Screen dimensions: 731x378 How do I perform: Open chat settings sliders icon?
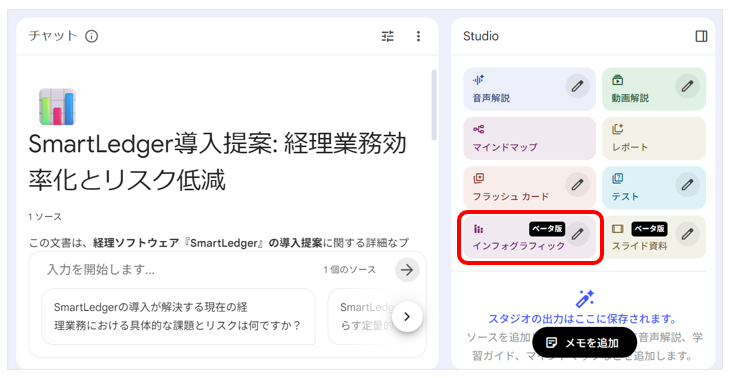click(387, 36)
